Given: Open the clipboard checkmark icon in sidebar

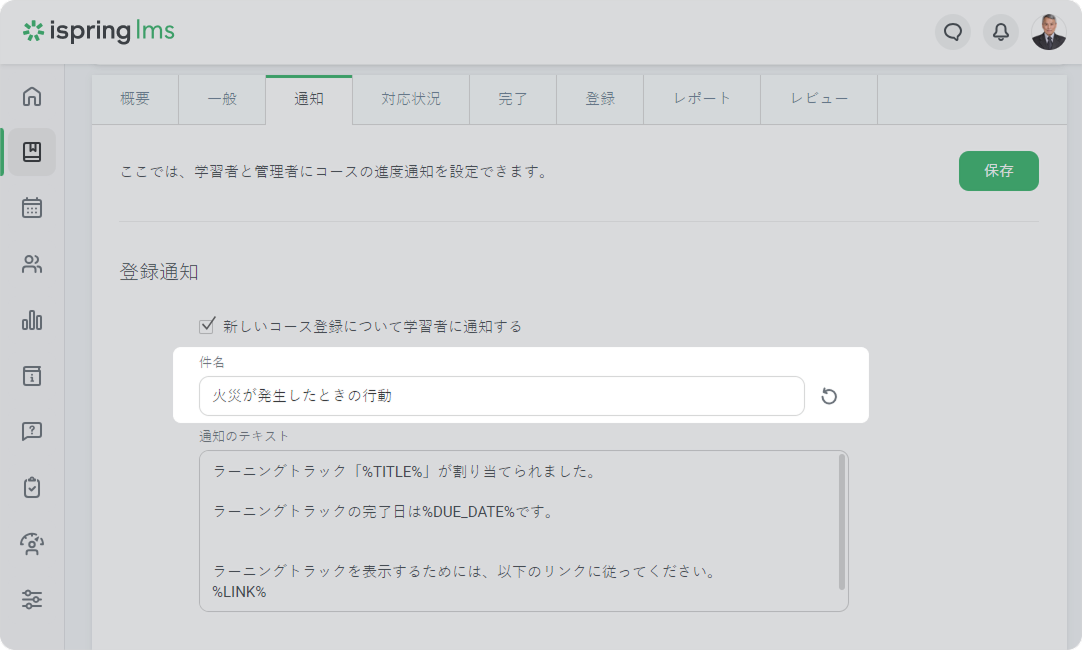Looking at the screenshot, I should (x=32, y=488).
